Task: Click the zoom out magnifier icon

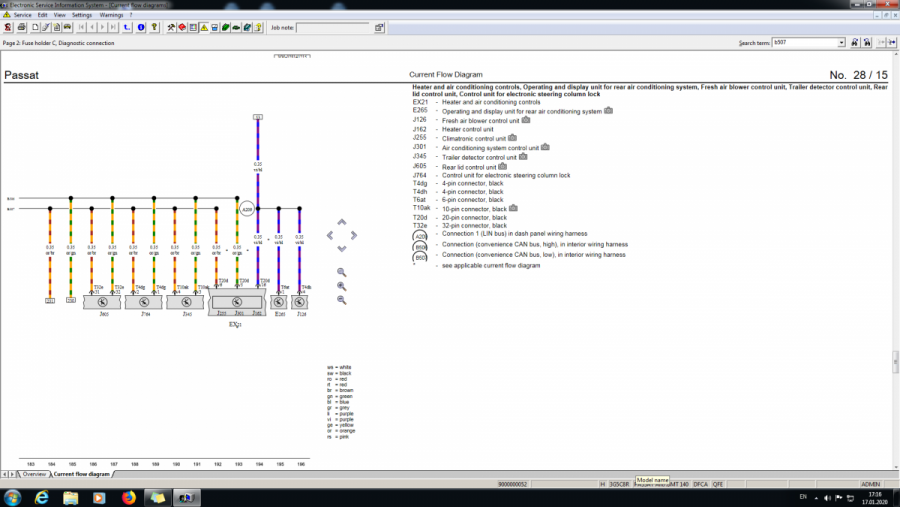Action: (342, 300)
